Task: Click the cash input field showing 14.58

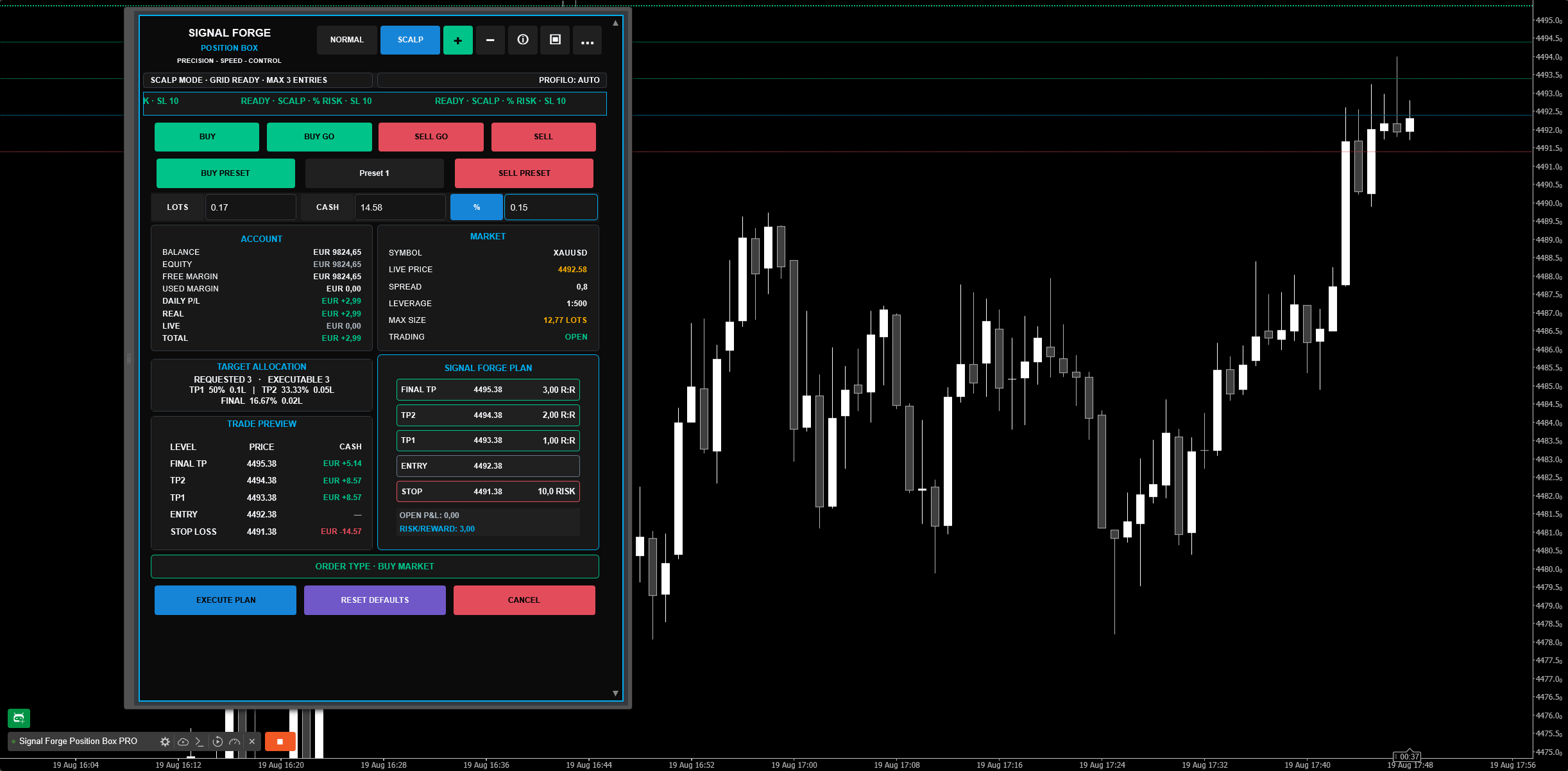Action: click(400, 207)
